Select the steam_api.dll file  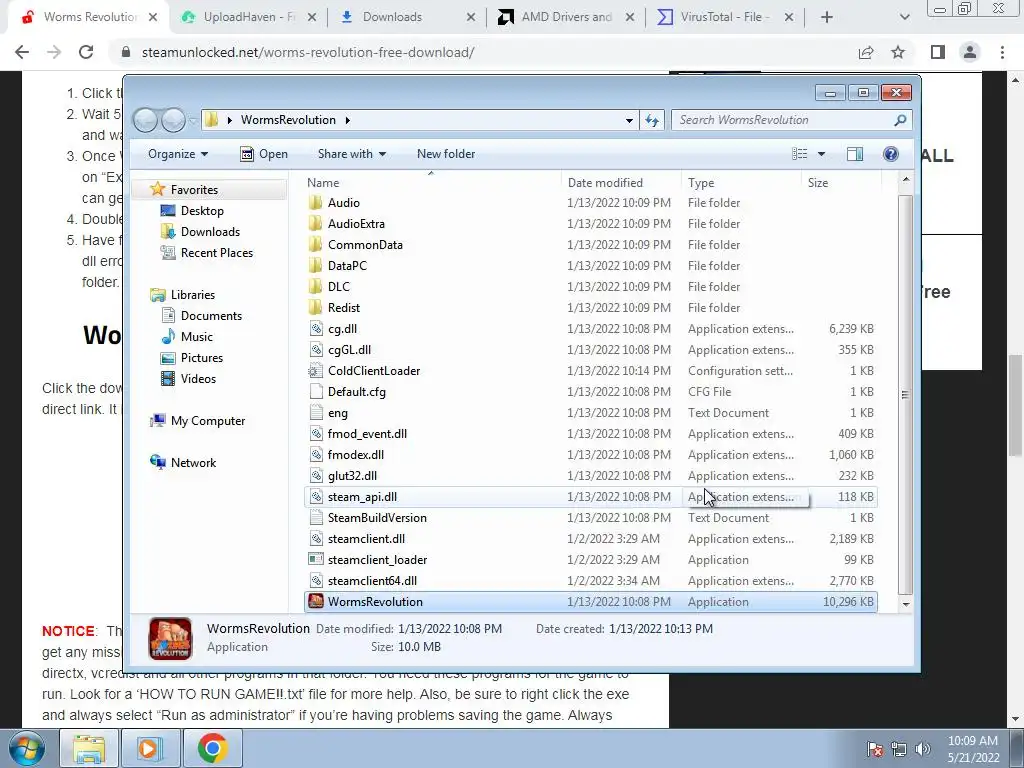(x=590, y=497)
